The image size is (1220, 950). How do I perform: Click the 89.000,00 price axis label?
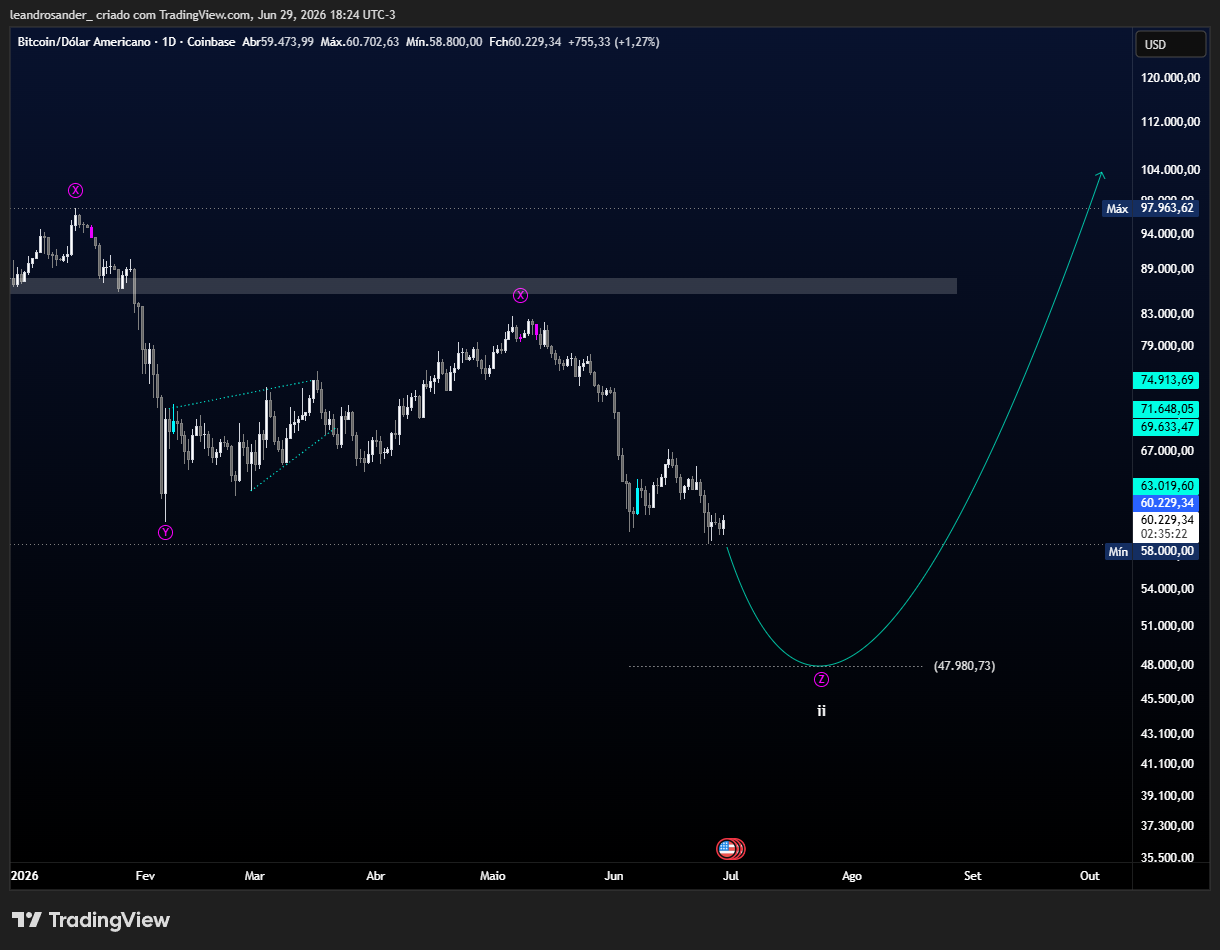pos(1169,269)
